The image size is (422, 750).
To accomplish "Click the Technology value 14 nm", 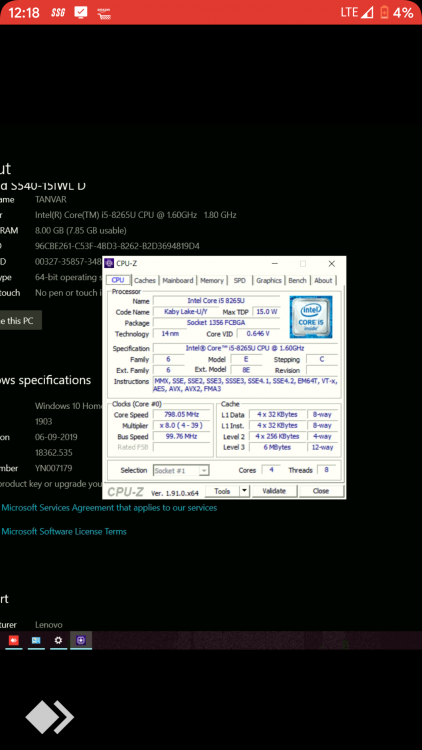I will 170,334.
